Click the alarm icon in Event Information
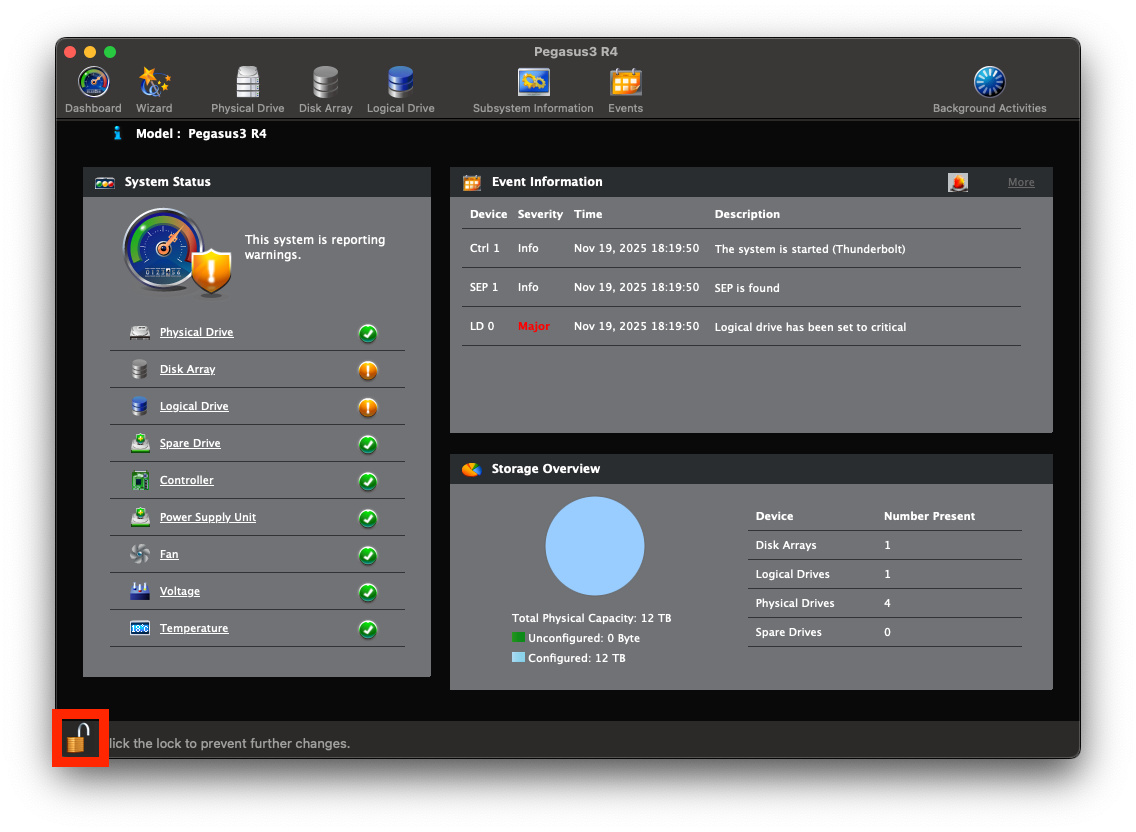This screenshot has height=832, width=1136. 958,183
